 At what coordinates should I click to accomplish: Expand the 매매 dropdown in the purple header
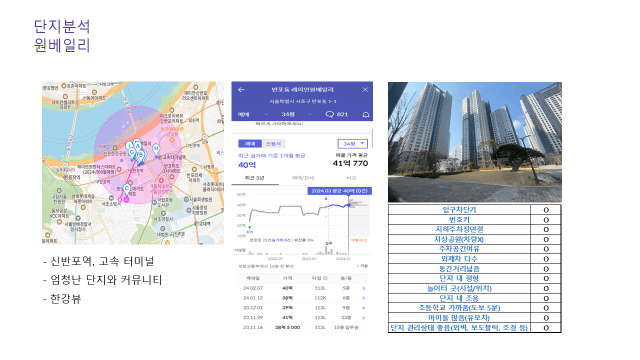pos(253,114)
